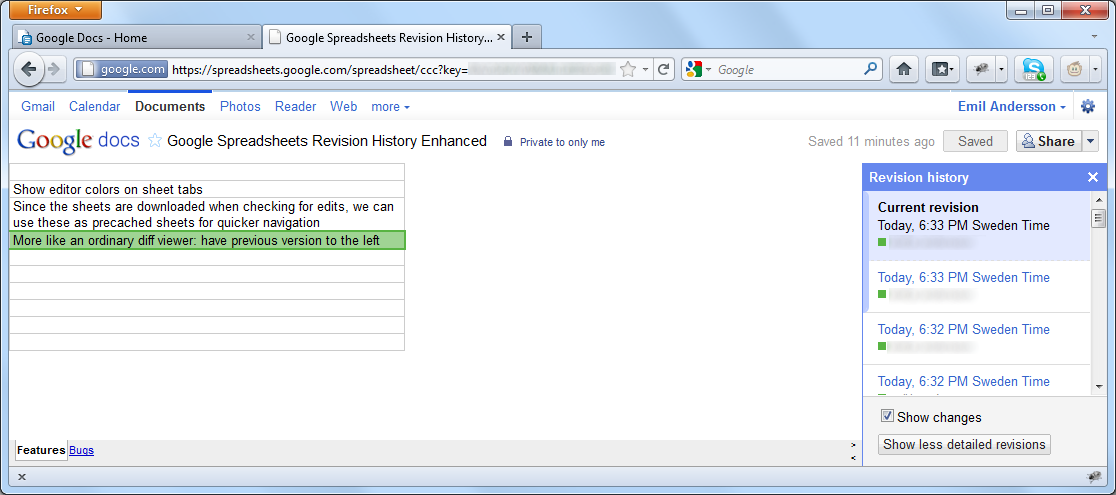
Task: Click the search magnifier icon
Action: click(x=870, y=69)
